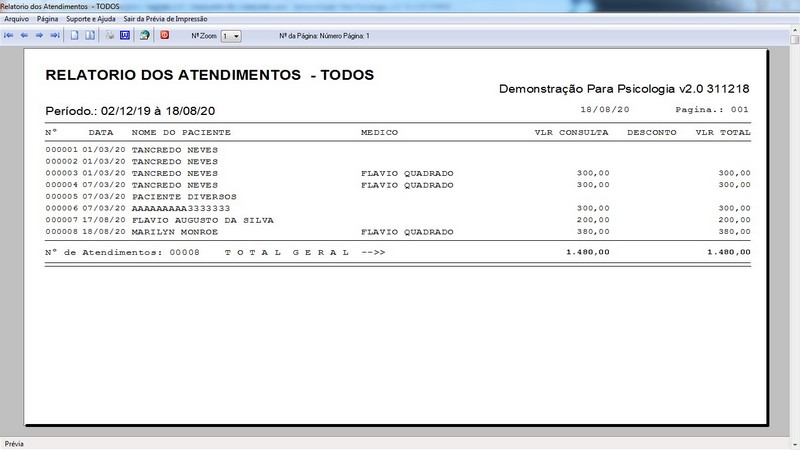This screenshot has height=450, width=800.
Task: Click the 'Nº da Página: Número Página: 1' label
Action: tap(324, 36)
